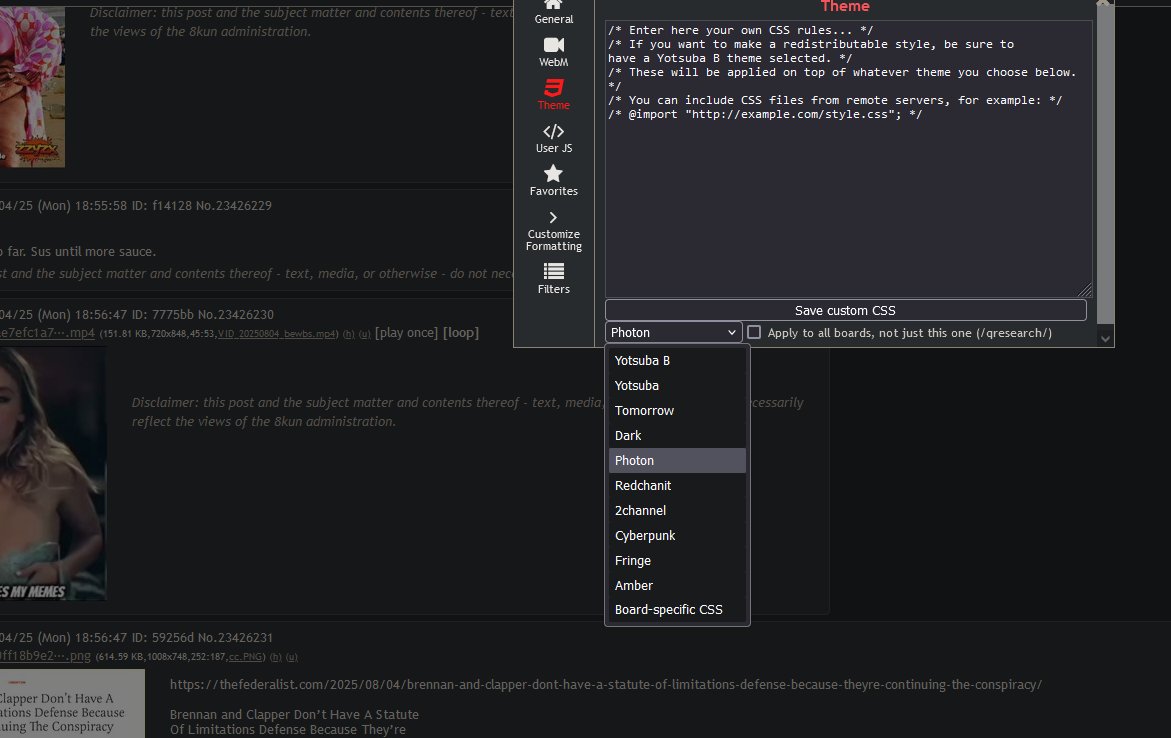The image size is (1171, 738).
Task: Open the truncated .mp4 file link
Action: click(47, 333)
